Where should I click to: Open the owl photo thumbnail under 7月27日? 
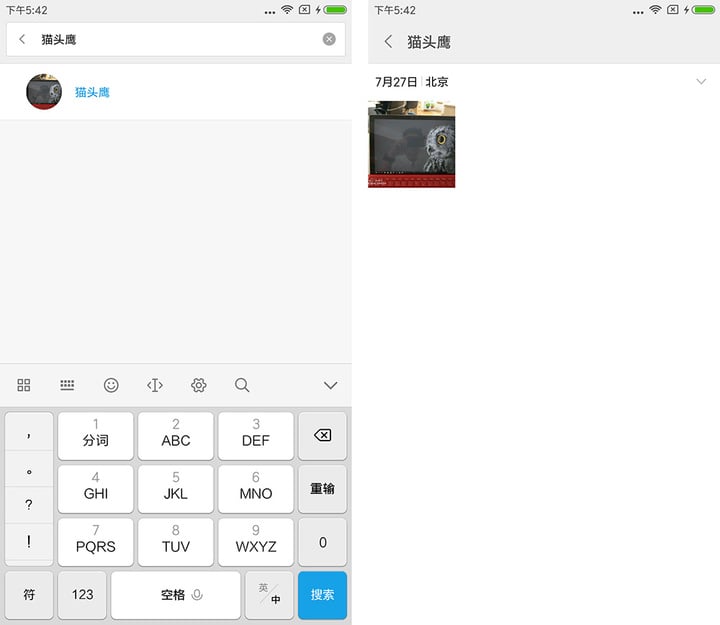tap(411, 144)
